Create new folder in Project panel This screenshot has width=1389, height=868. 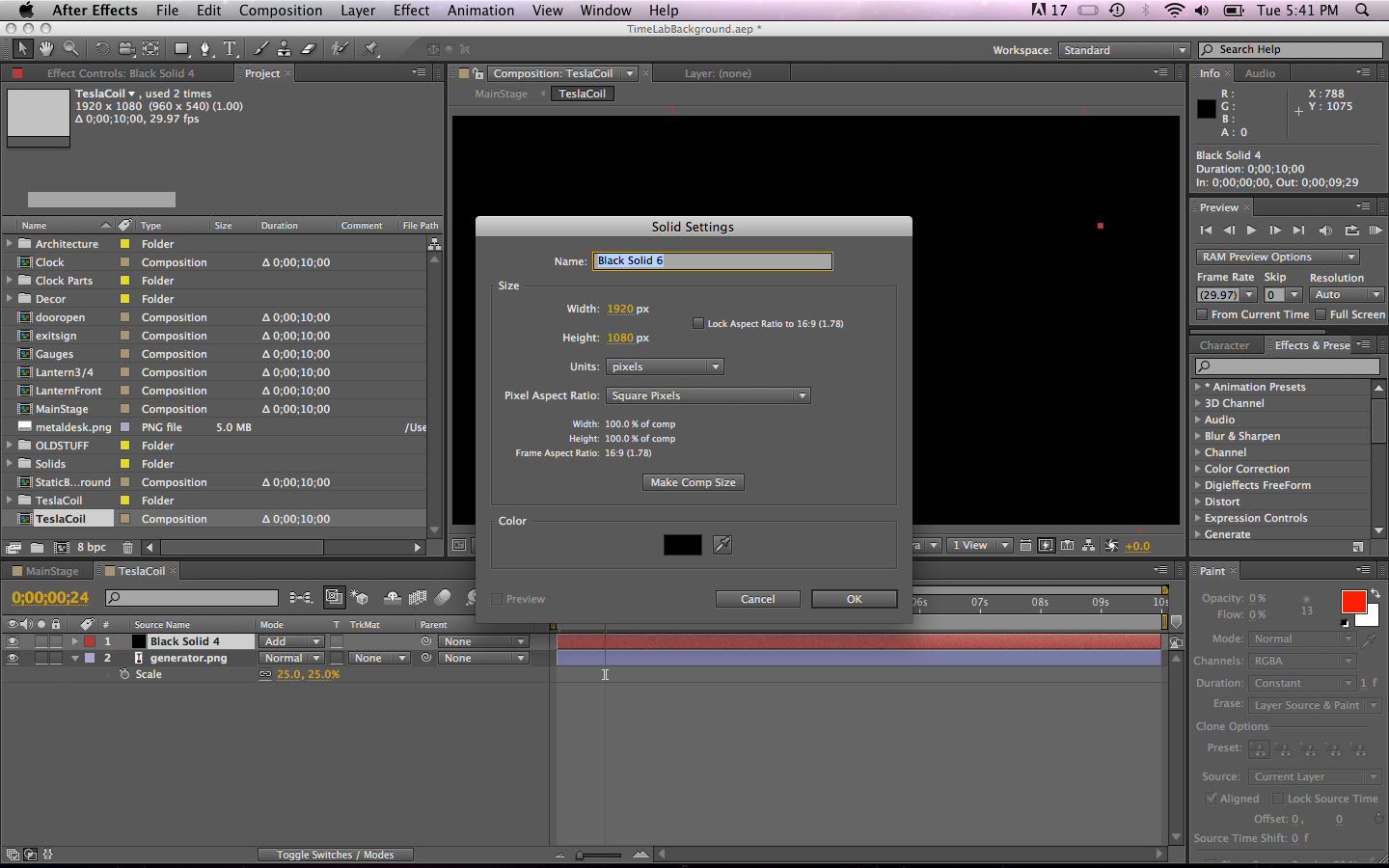coord(37,548)
